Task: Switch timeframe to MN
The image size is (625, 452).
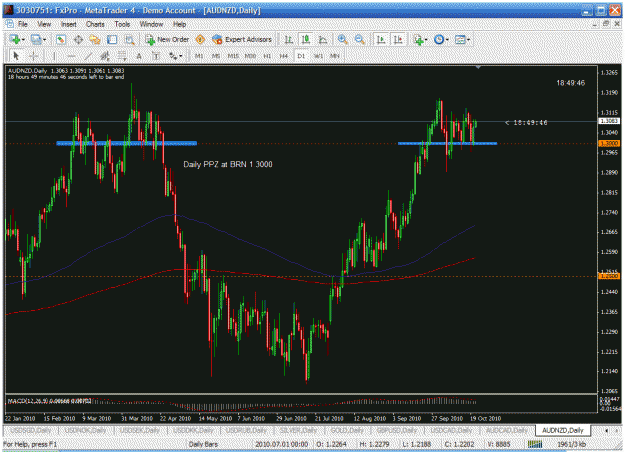Action: click(335, 56)
